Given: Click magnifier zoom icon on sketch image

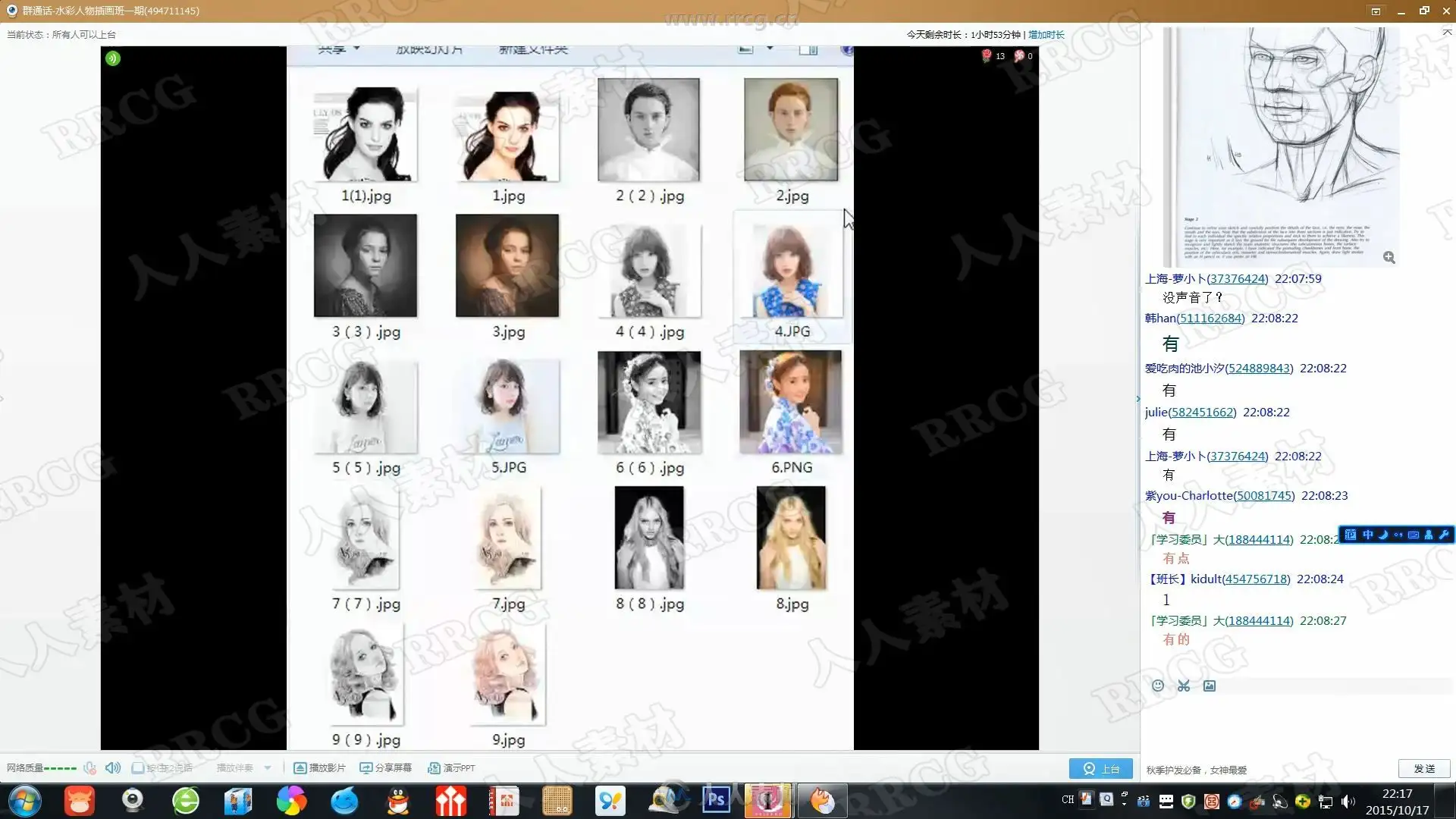Looking at the screenshot, I should 1389,257.
